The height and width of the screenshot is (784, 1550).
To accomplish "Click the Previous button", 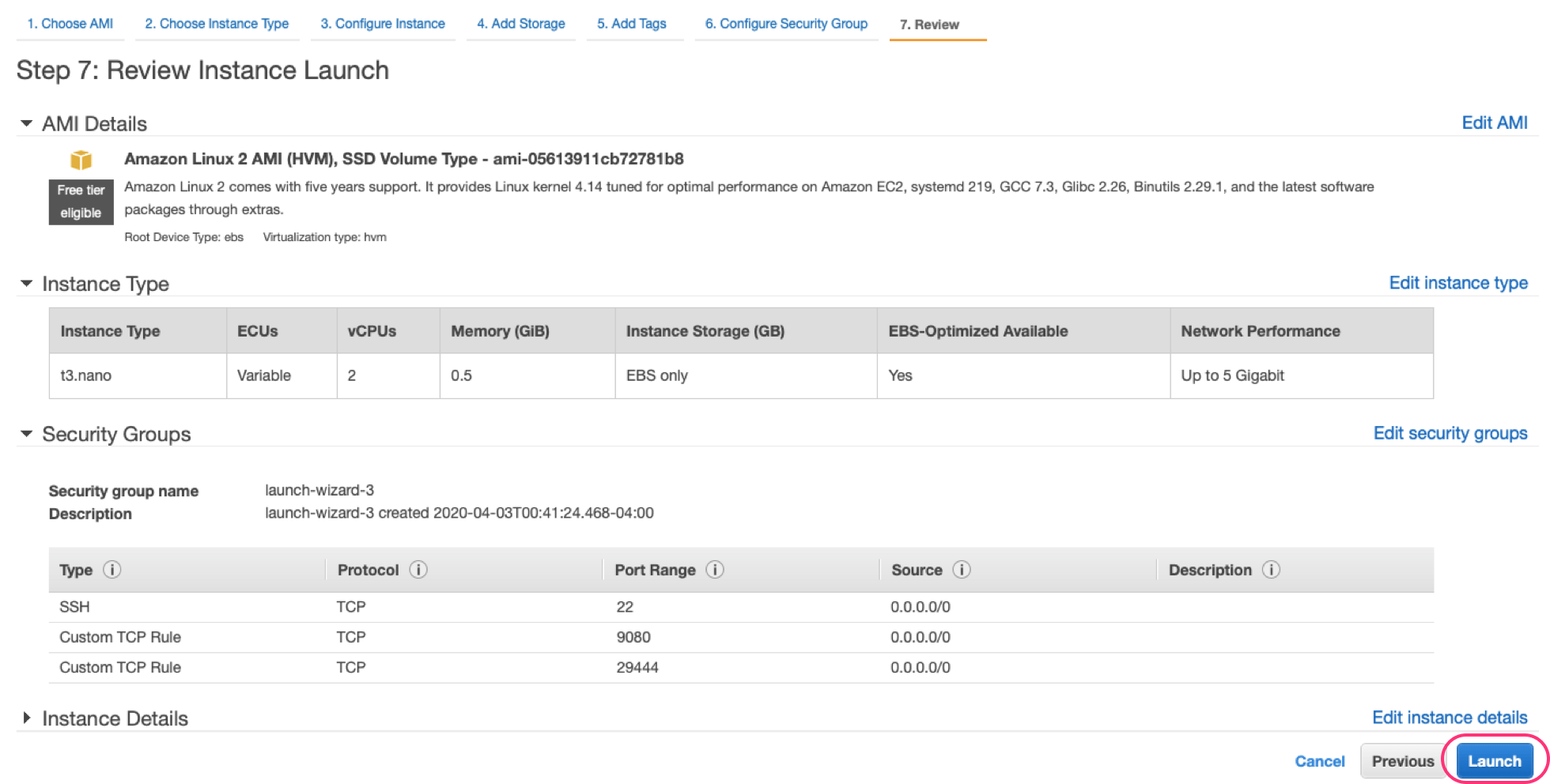I will coord(1402,761).
